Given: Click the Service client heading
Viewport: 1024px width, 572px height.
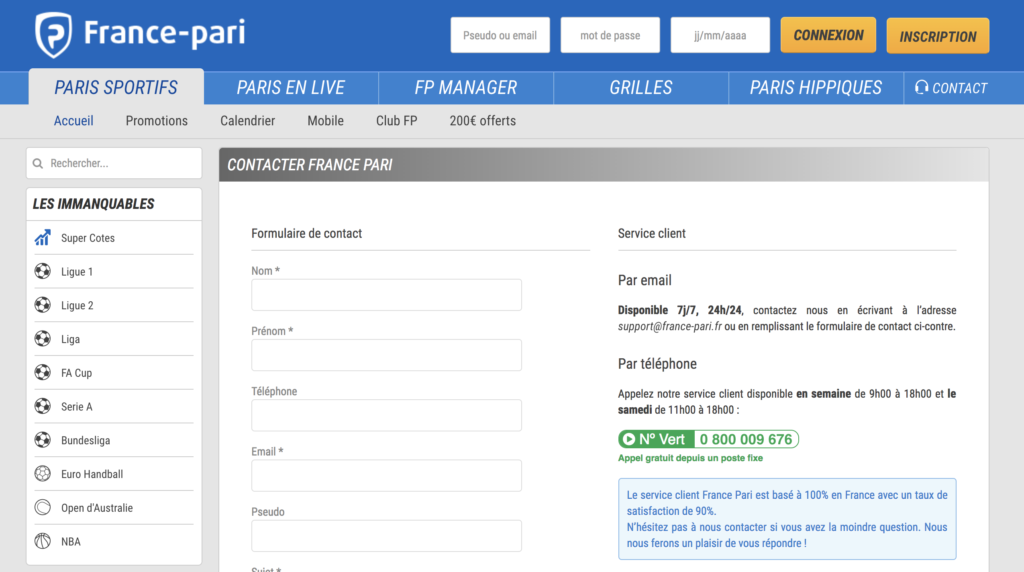Looking at the screenshot, I should tap(652, 233).
